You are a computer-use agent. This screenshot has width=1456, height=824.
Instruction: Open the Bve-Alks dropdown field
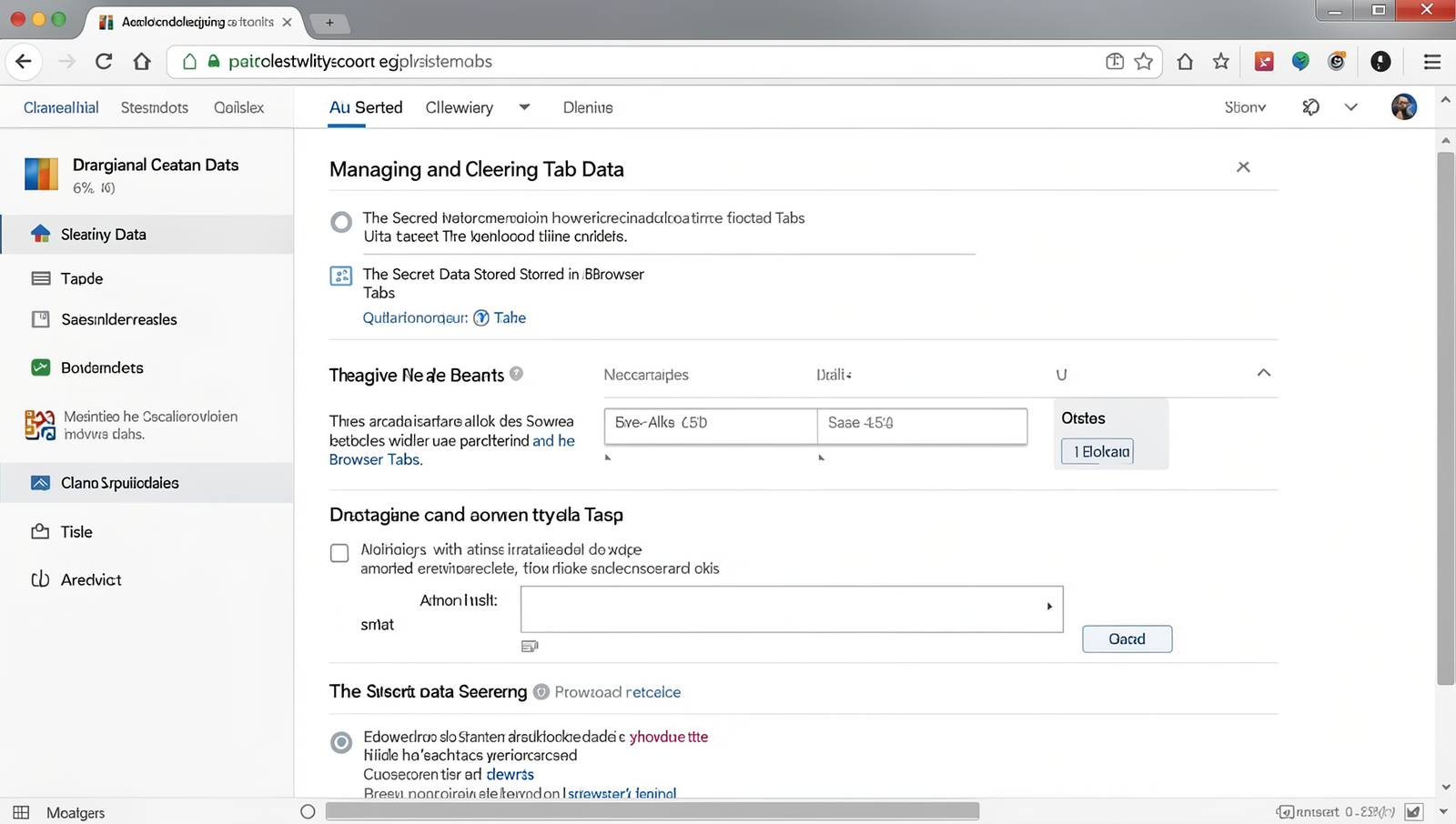click(x=711, y=426)
